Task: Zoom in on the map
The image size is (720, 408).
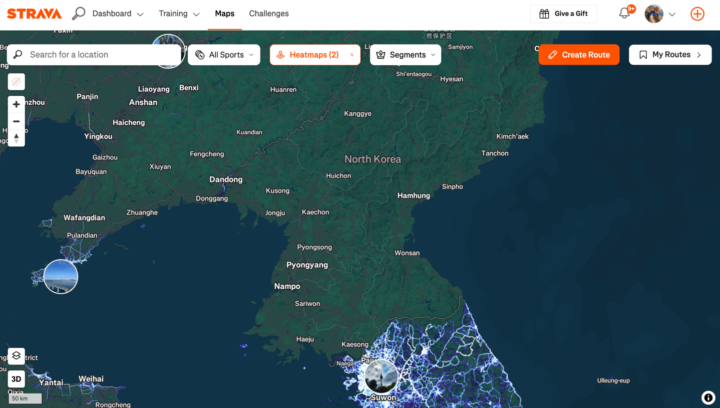Action: (x=16, y=104)
